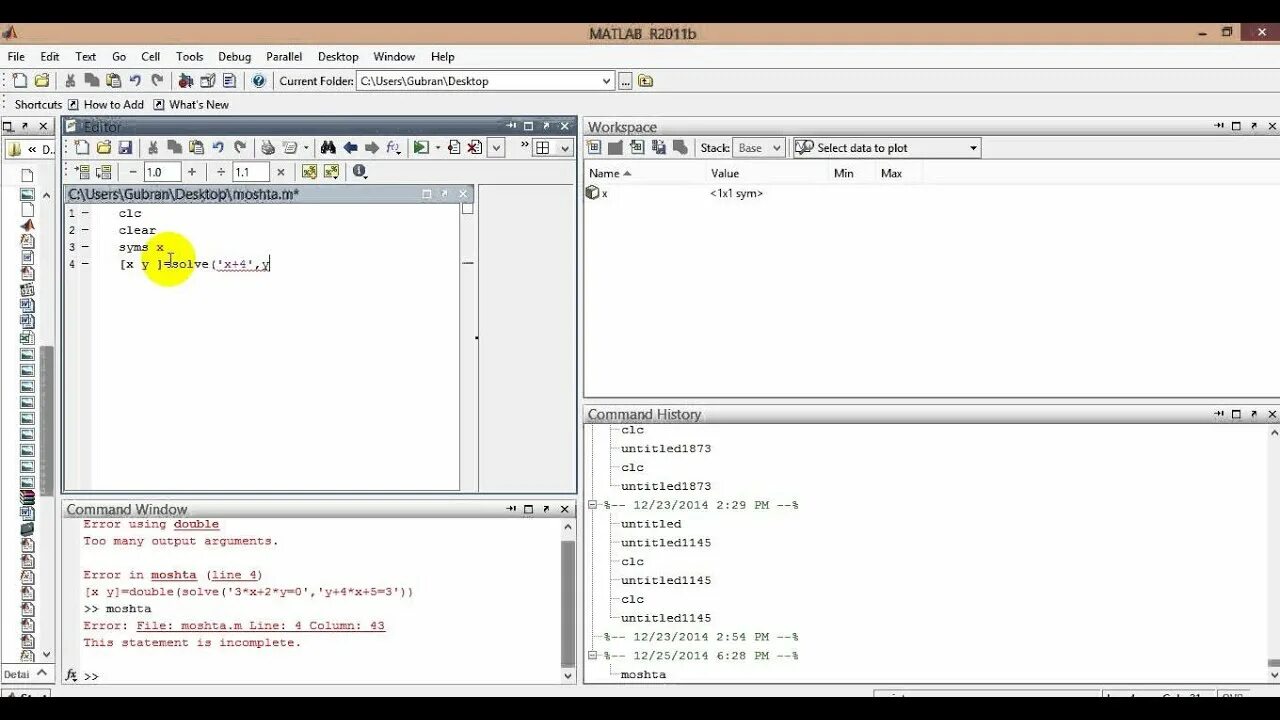Toggle breakpoint dash on line 2
The width and height of the screenshot is (1280, 720).
click(x=85, y=230)
